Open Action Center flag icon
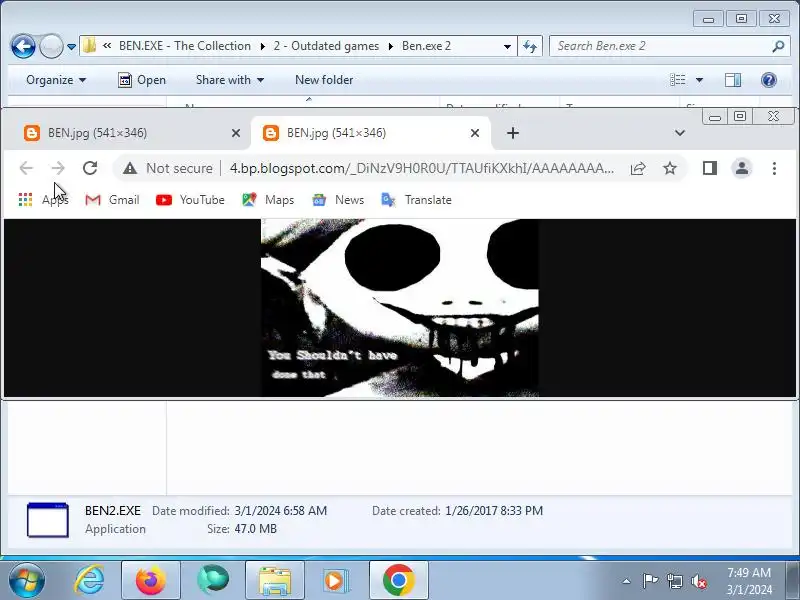The width and height of the screenshot is (800, 600). click(650, 581)
